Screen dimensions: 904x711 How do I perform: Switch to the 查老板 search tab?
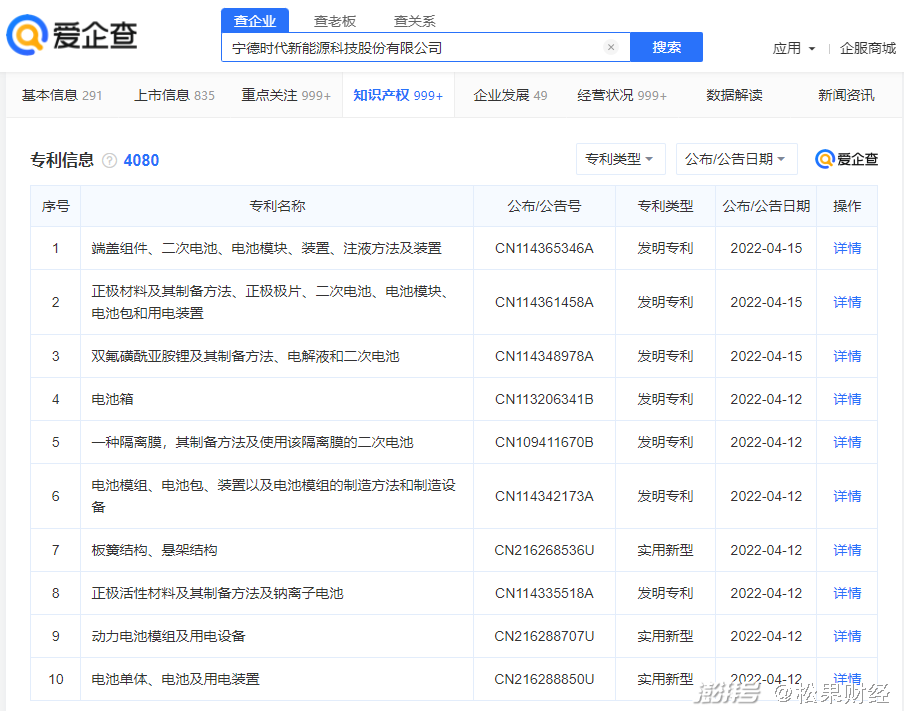pos(334,21)
